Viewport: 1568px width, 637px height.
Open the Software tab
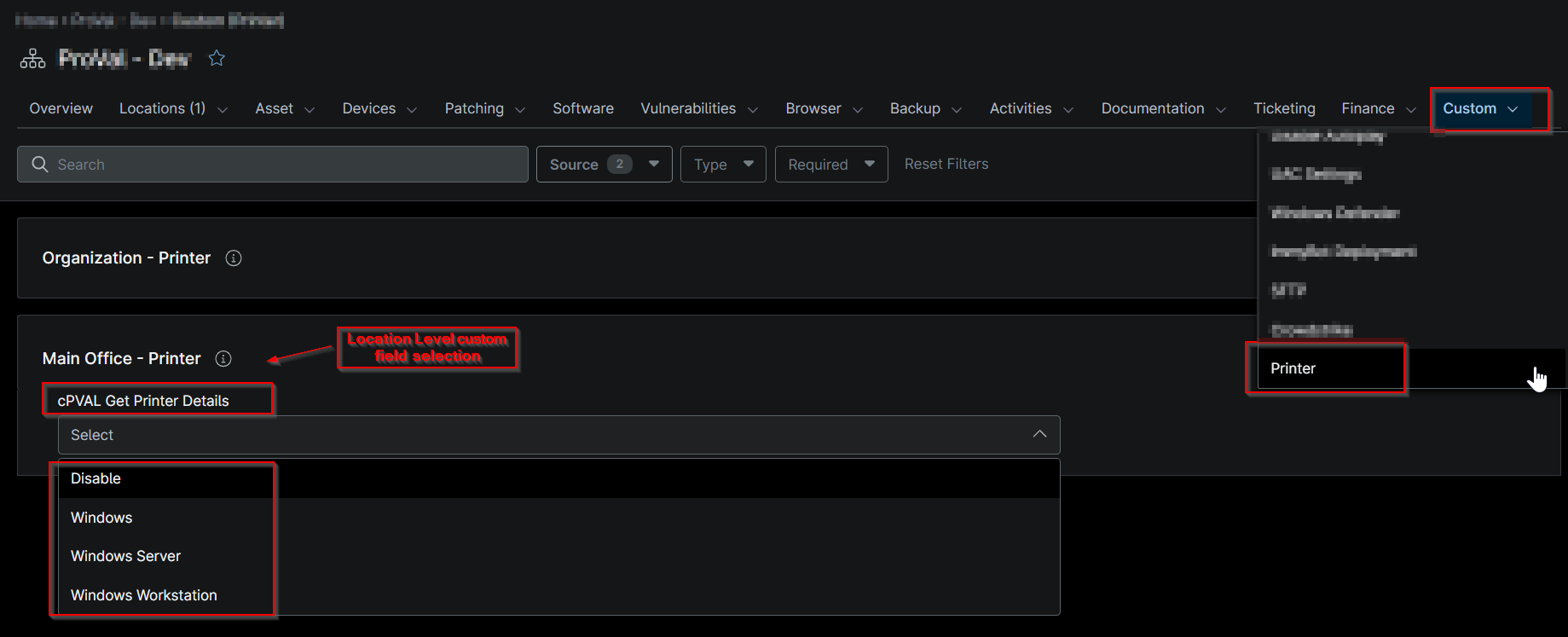click(x=583, y=108)
